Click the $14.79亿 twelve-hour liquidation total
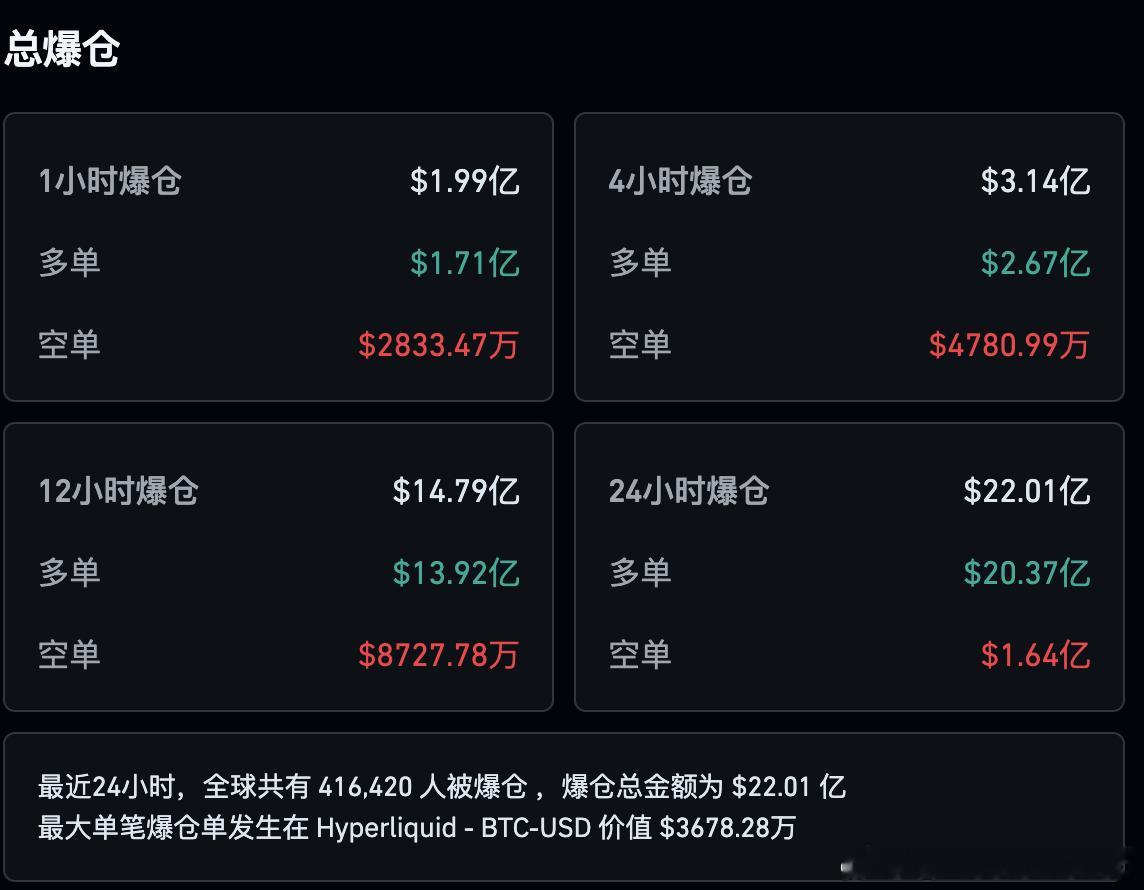This screenshot has height=890, width=1144. (459, 491)
